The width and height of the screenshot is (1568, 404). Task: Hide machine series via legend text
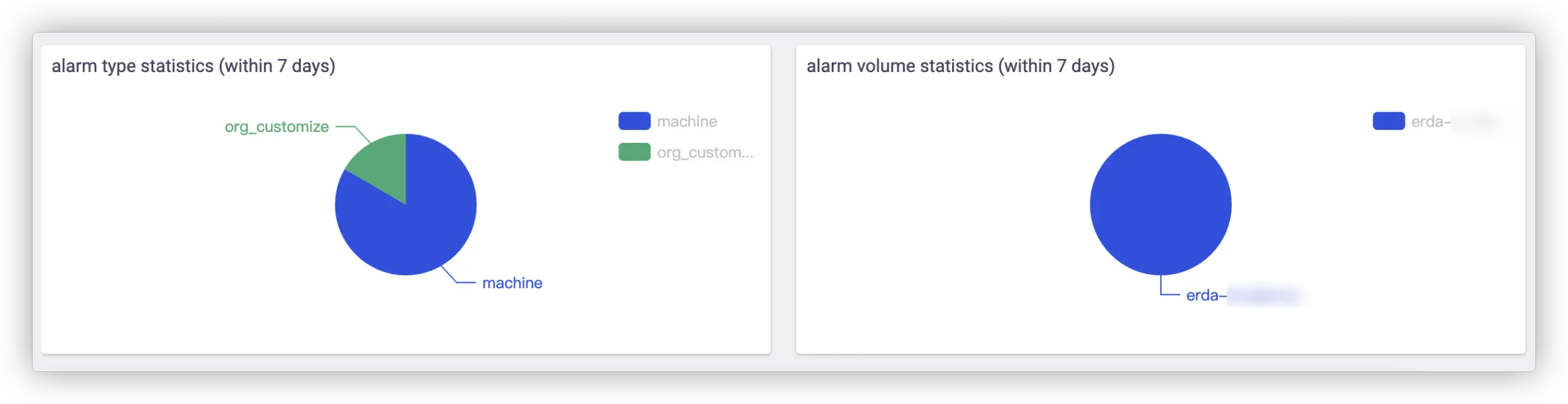coord(687,122)
